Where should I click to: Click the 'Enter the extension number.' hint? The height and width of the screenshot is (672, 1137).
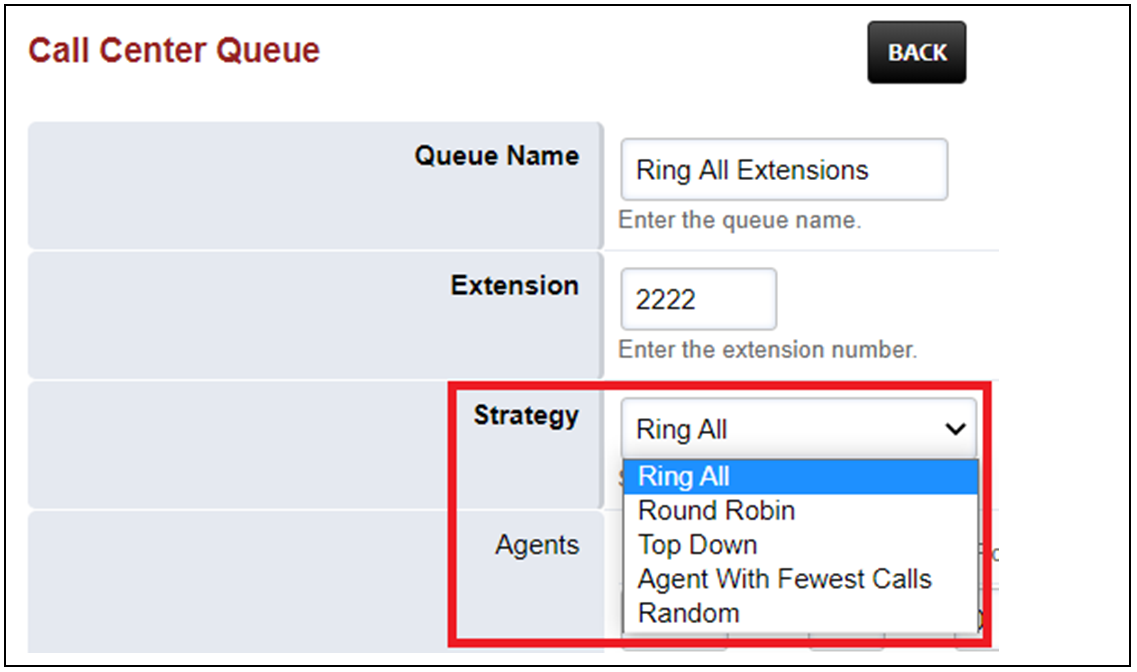[x=767, y=350]
